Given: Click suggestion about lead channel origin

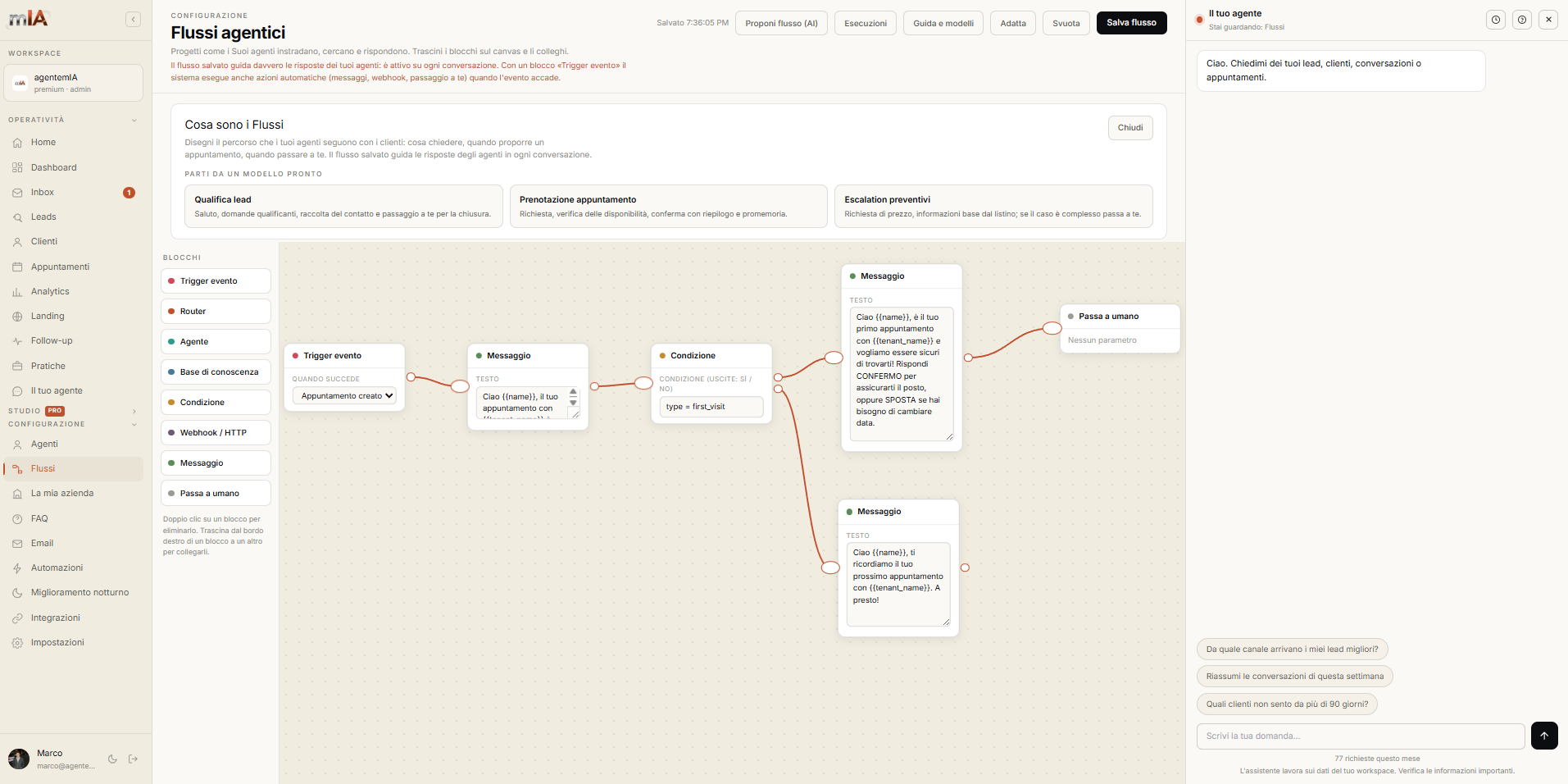Looking at the screenshot, I should [x=1292, y=650].
